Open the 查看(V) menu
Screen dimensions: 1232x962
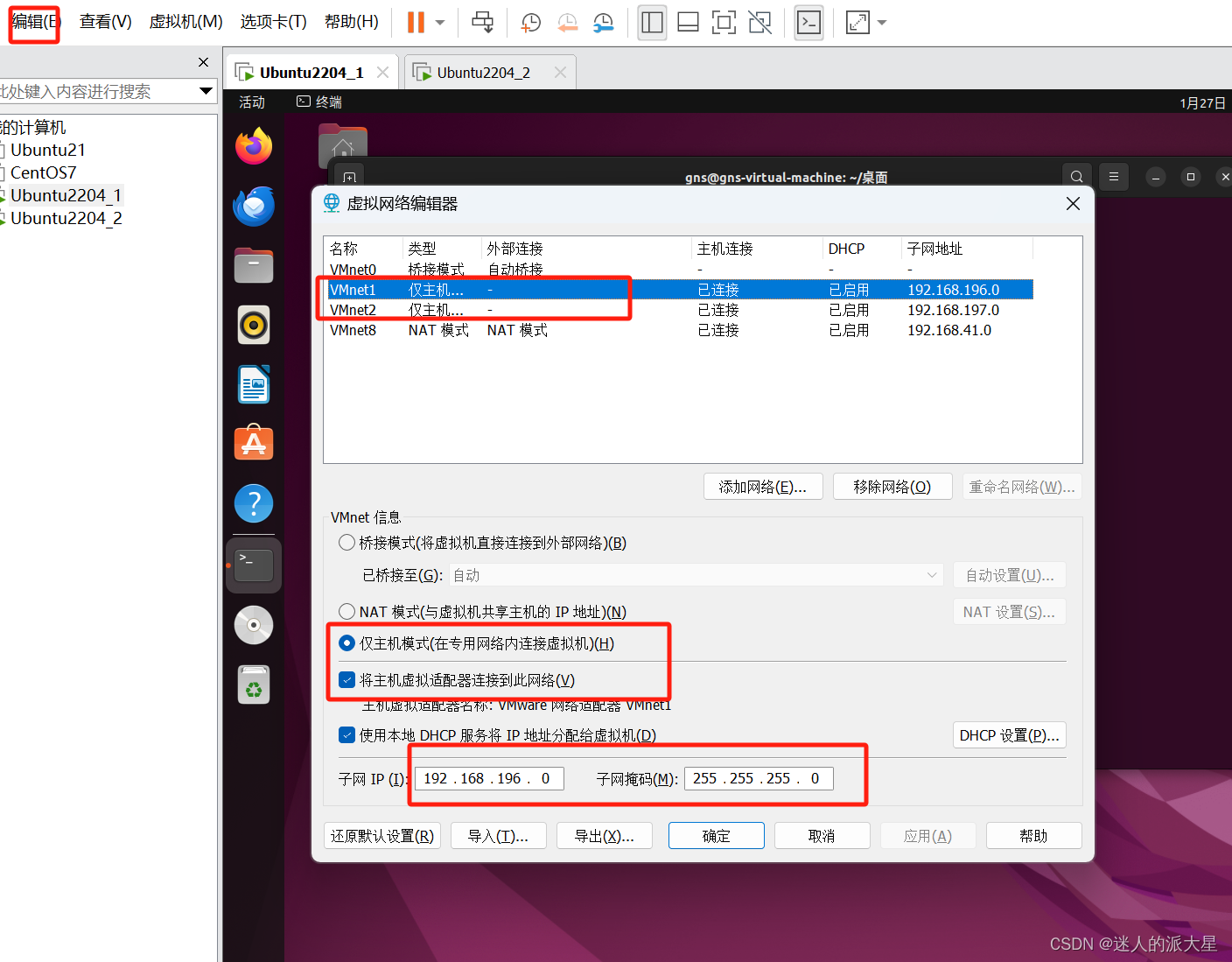[105, 22]
